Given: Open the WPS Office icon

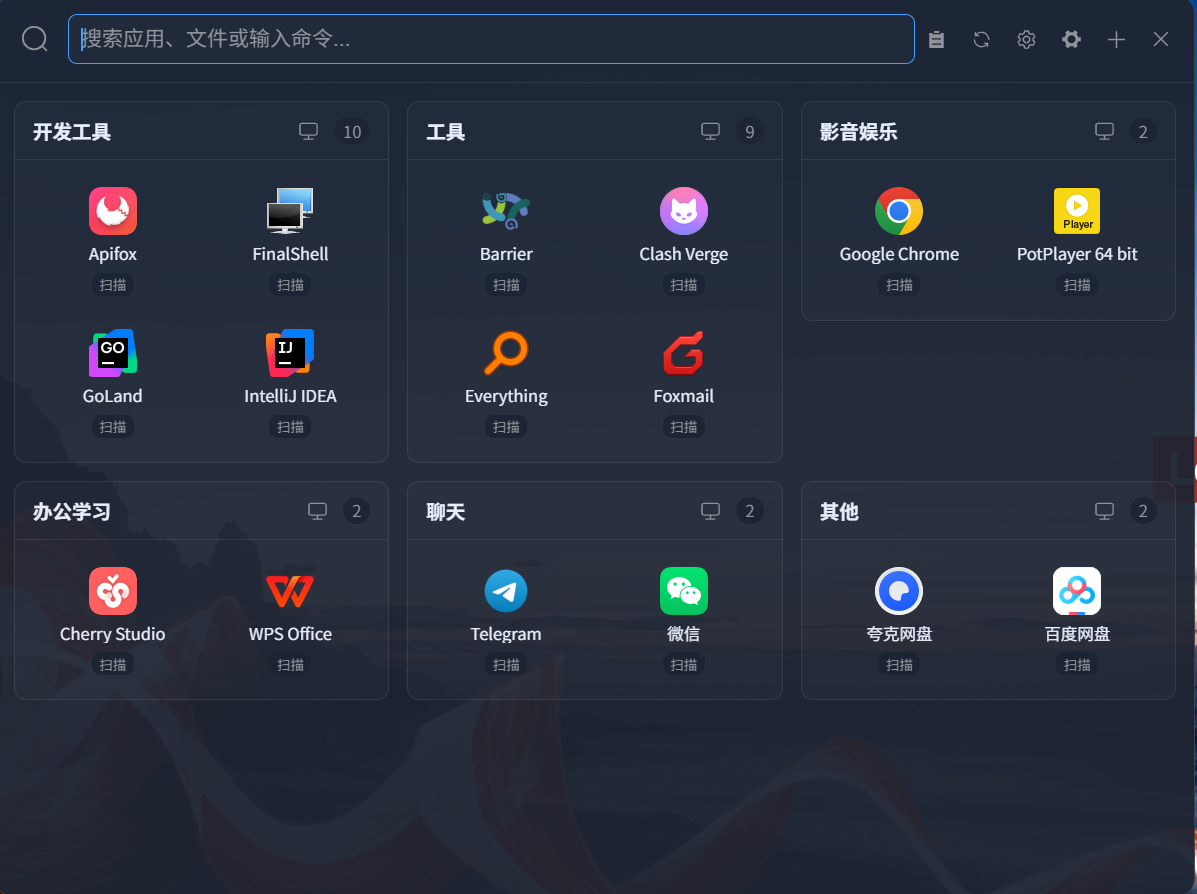Looking at the screenshot, I should click(290, 591).
